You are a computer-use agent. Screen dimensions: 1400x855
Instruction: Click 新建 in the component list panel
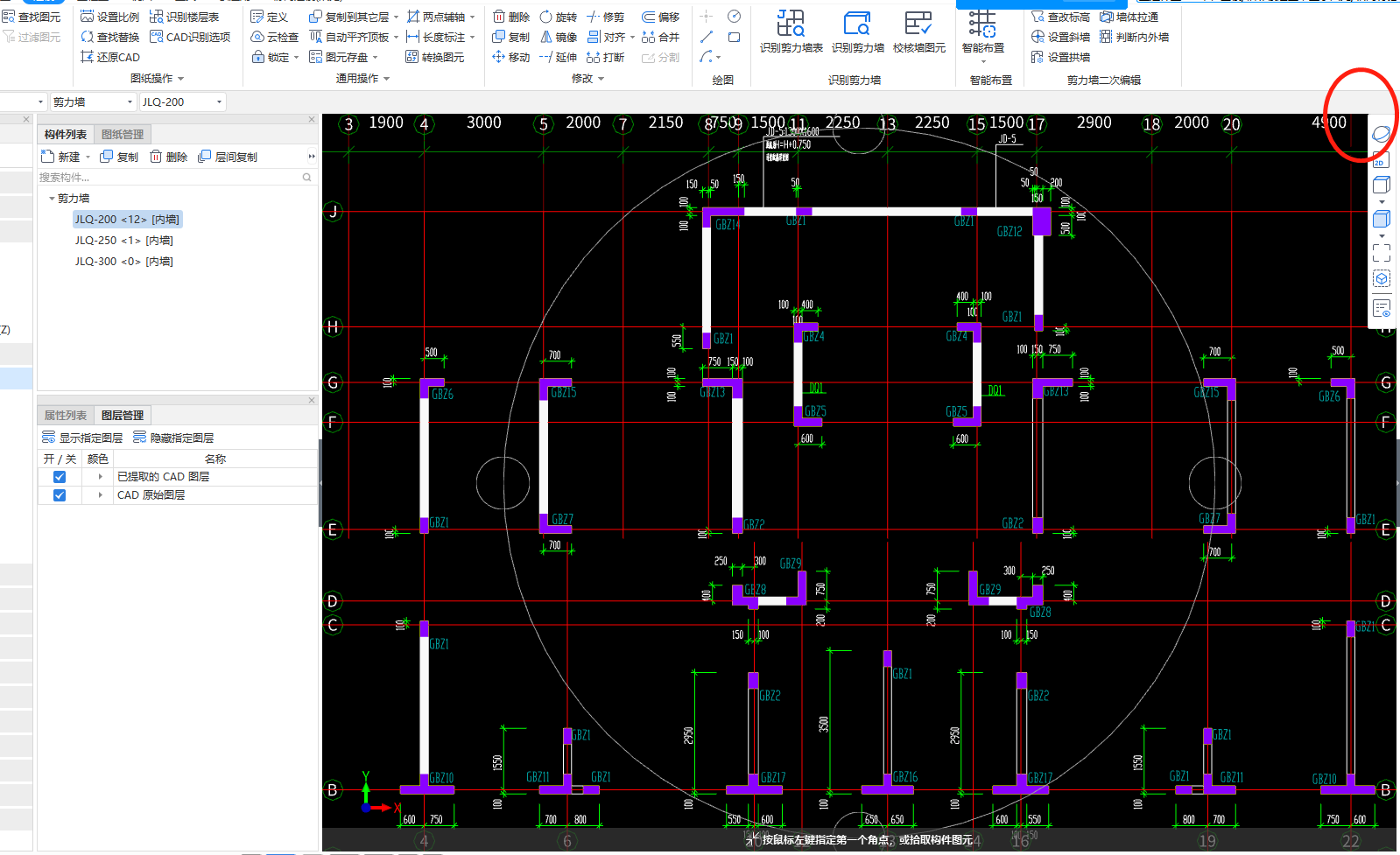pyautogui.click(x=61, y=158)
